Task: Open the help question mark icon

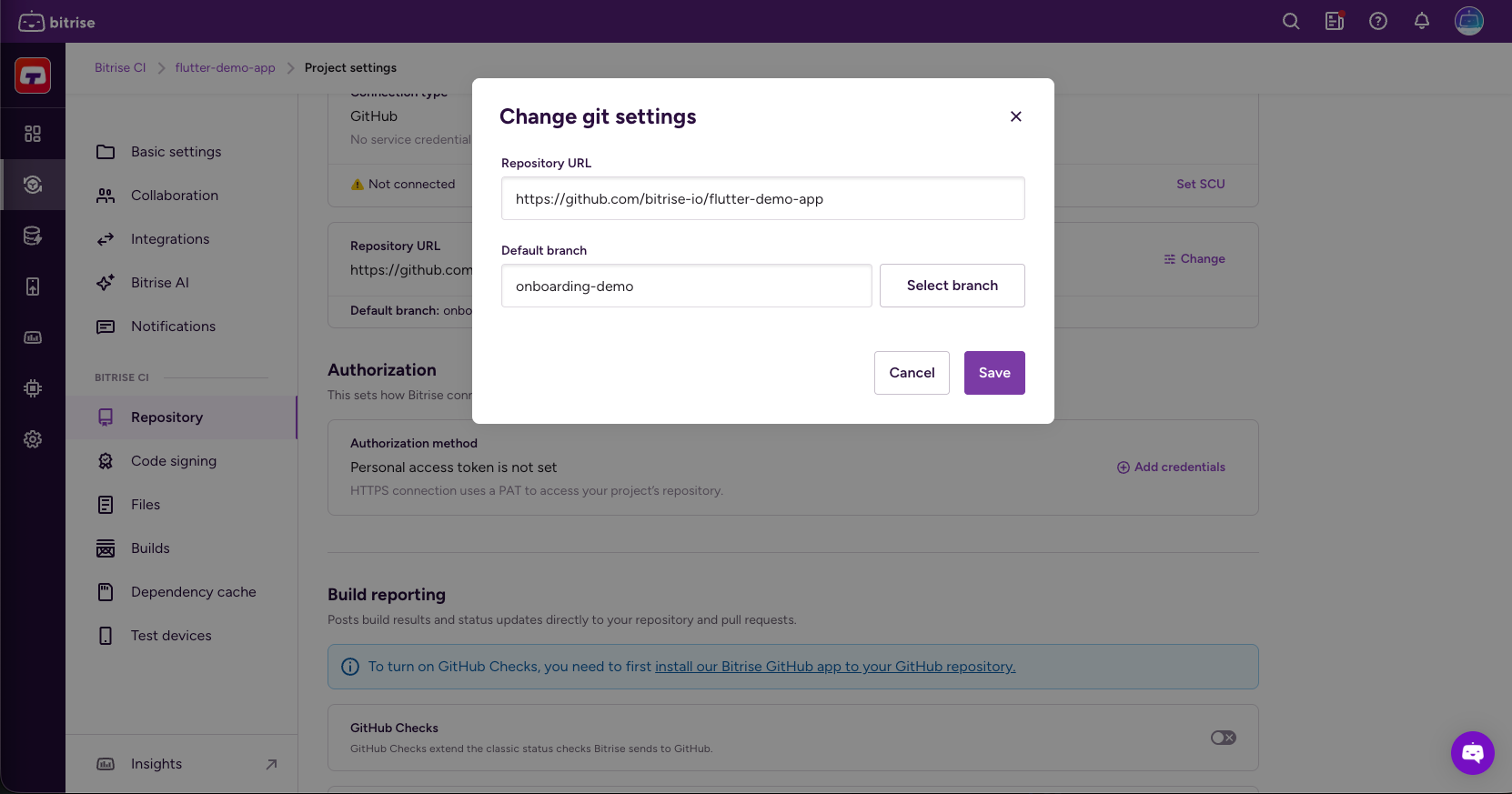Action: pyautogui.click(x=1378, y=21)
